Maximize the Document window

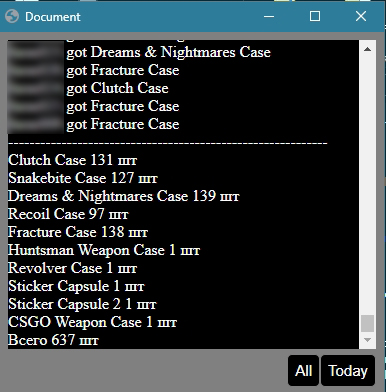coord(315,16)
